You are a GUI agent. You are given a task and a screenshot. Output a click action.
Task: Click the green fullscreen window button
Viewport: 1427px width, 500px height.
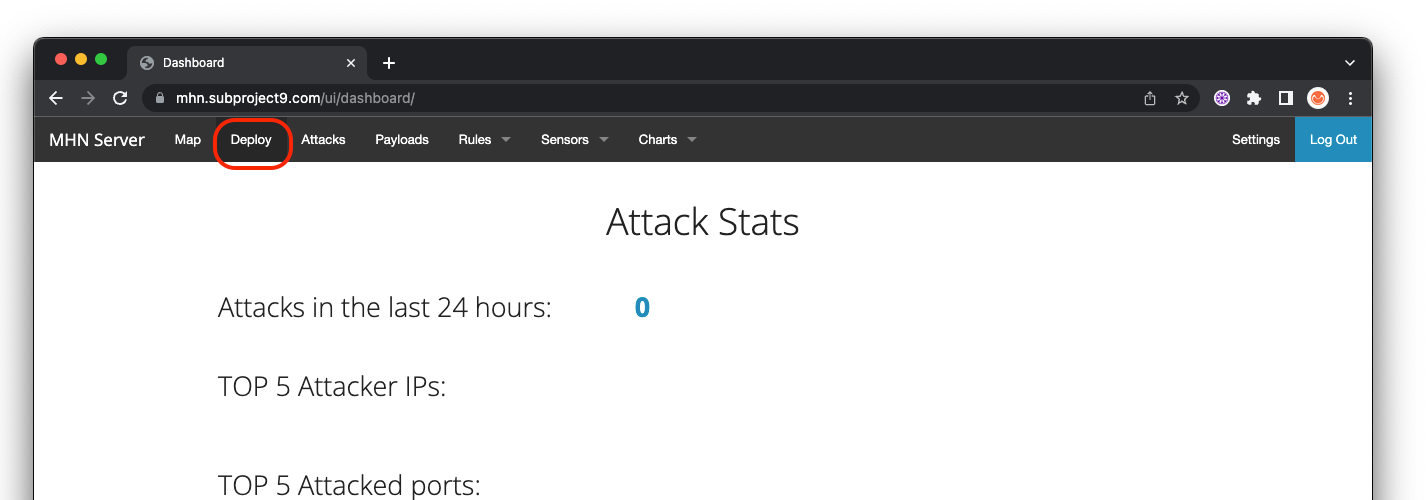tap(101, 60)
